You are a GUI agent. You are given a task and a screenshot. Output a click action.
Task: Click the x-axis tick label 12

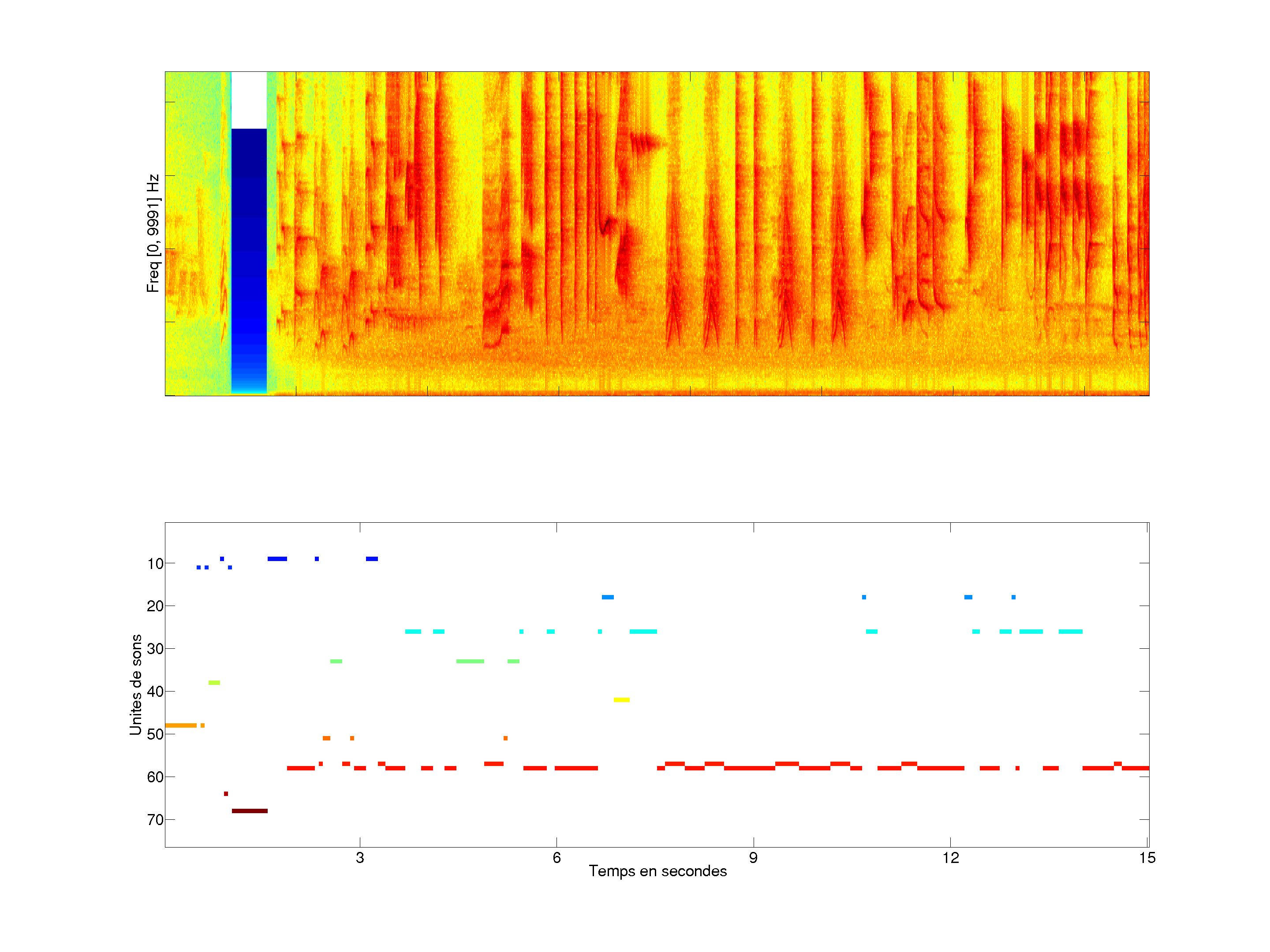coord(950,858)
